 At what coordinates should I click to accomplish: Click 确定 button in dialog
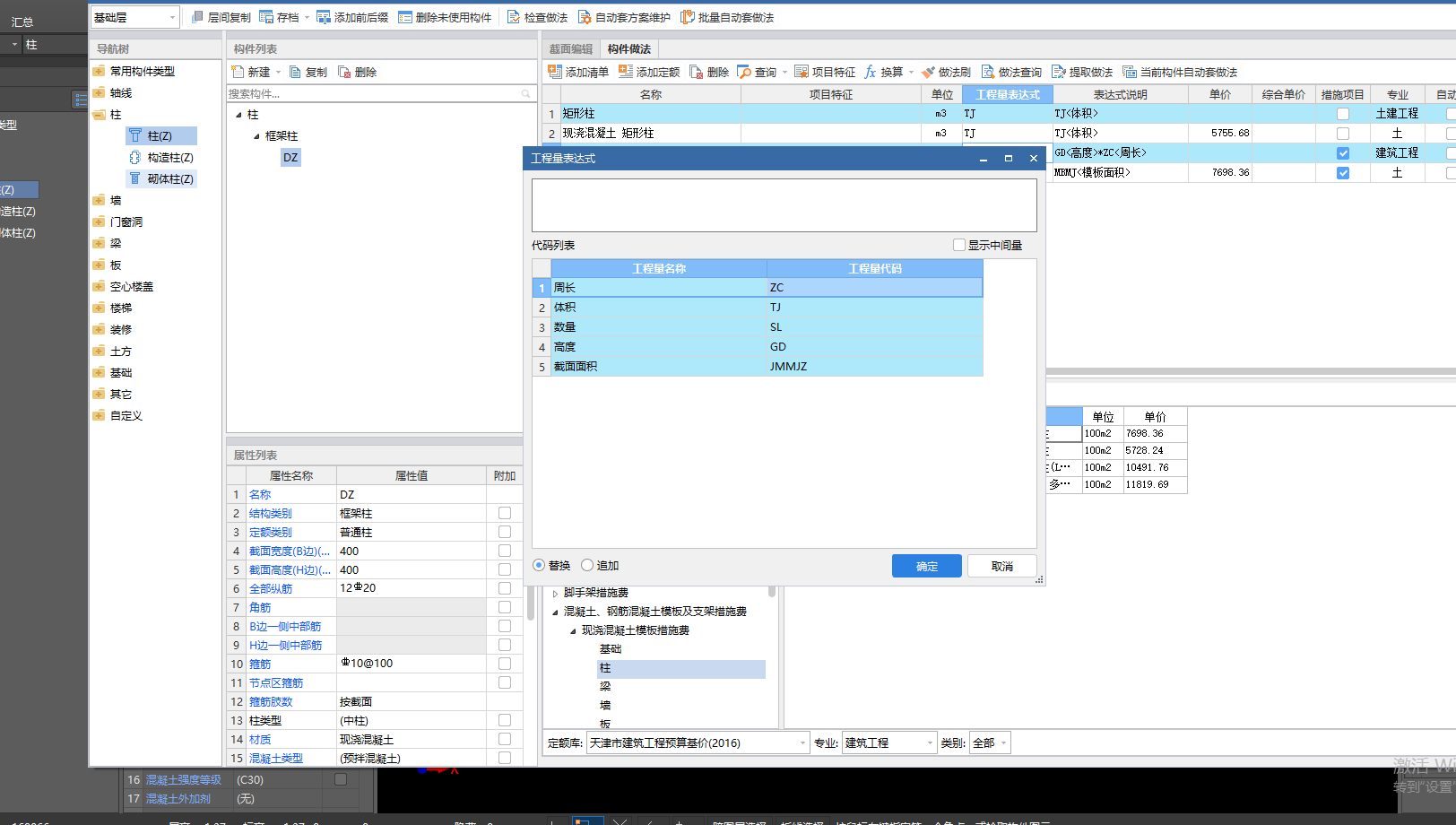pyautogui.click(x=927, y=566)
